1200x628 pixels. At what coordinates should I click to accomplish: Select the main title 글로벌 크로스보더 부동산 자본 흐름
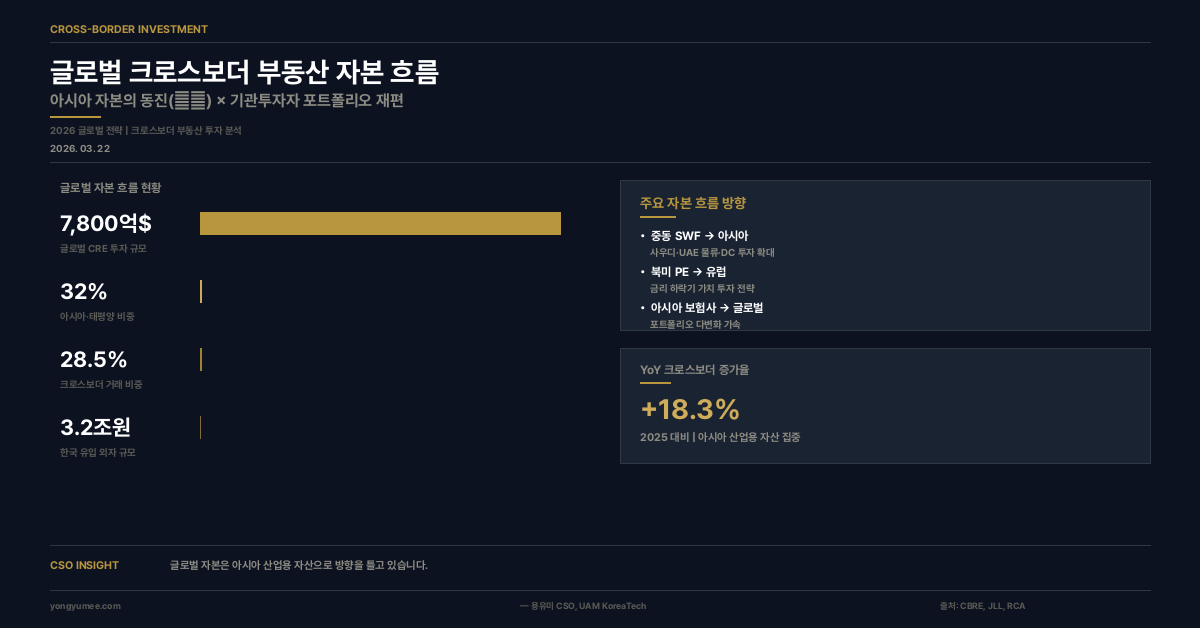(x=244, y=72)
